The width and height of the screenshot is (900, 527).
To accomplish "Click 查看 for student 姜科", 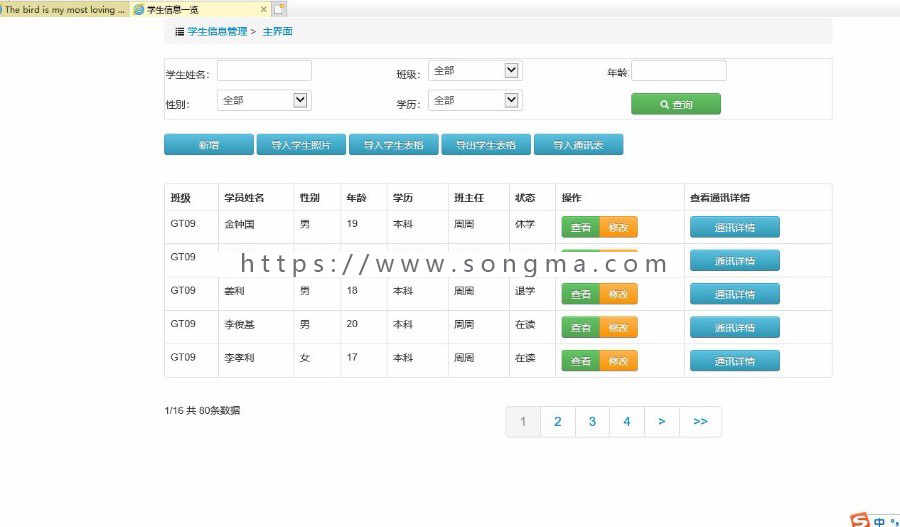I will 580,294.
